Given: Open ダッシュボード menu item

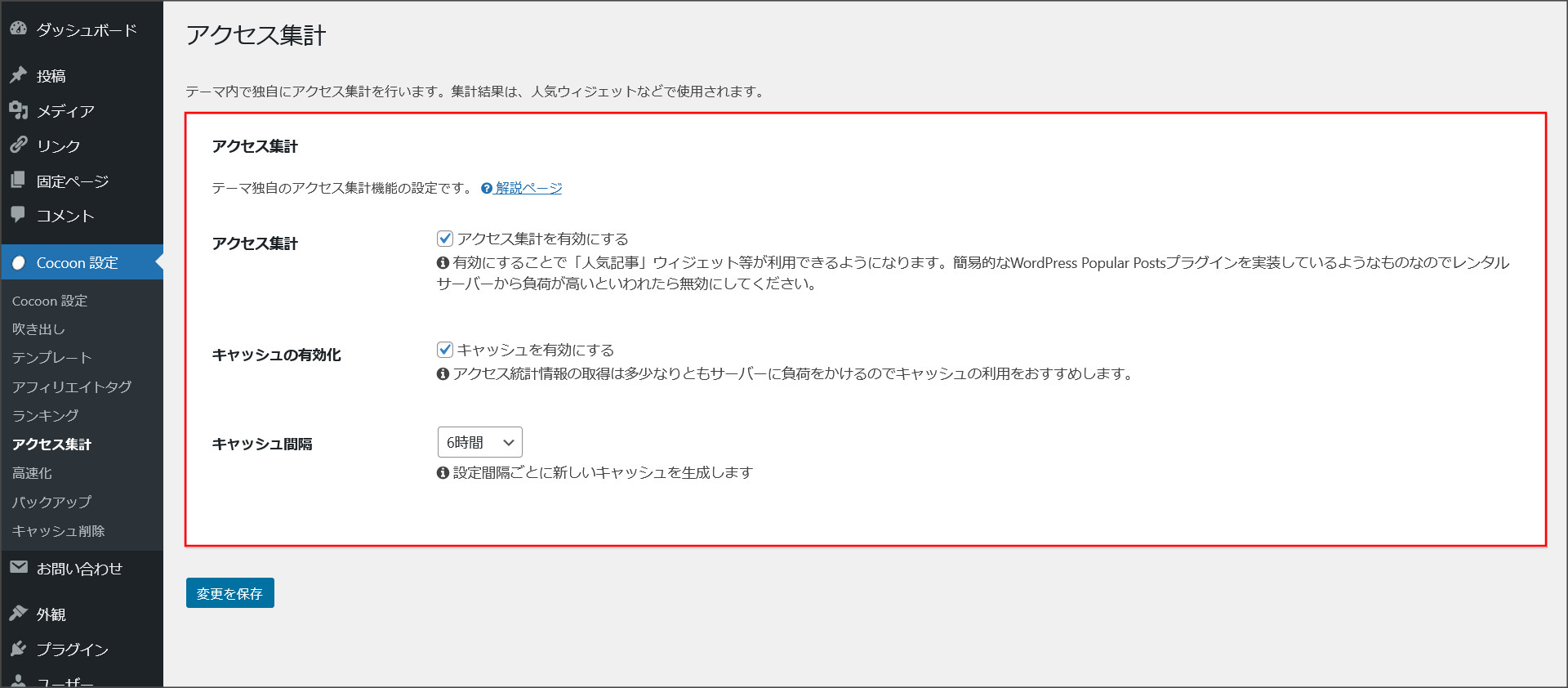Looking at the screenshot, I should (82, 29).
